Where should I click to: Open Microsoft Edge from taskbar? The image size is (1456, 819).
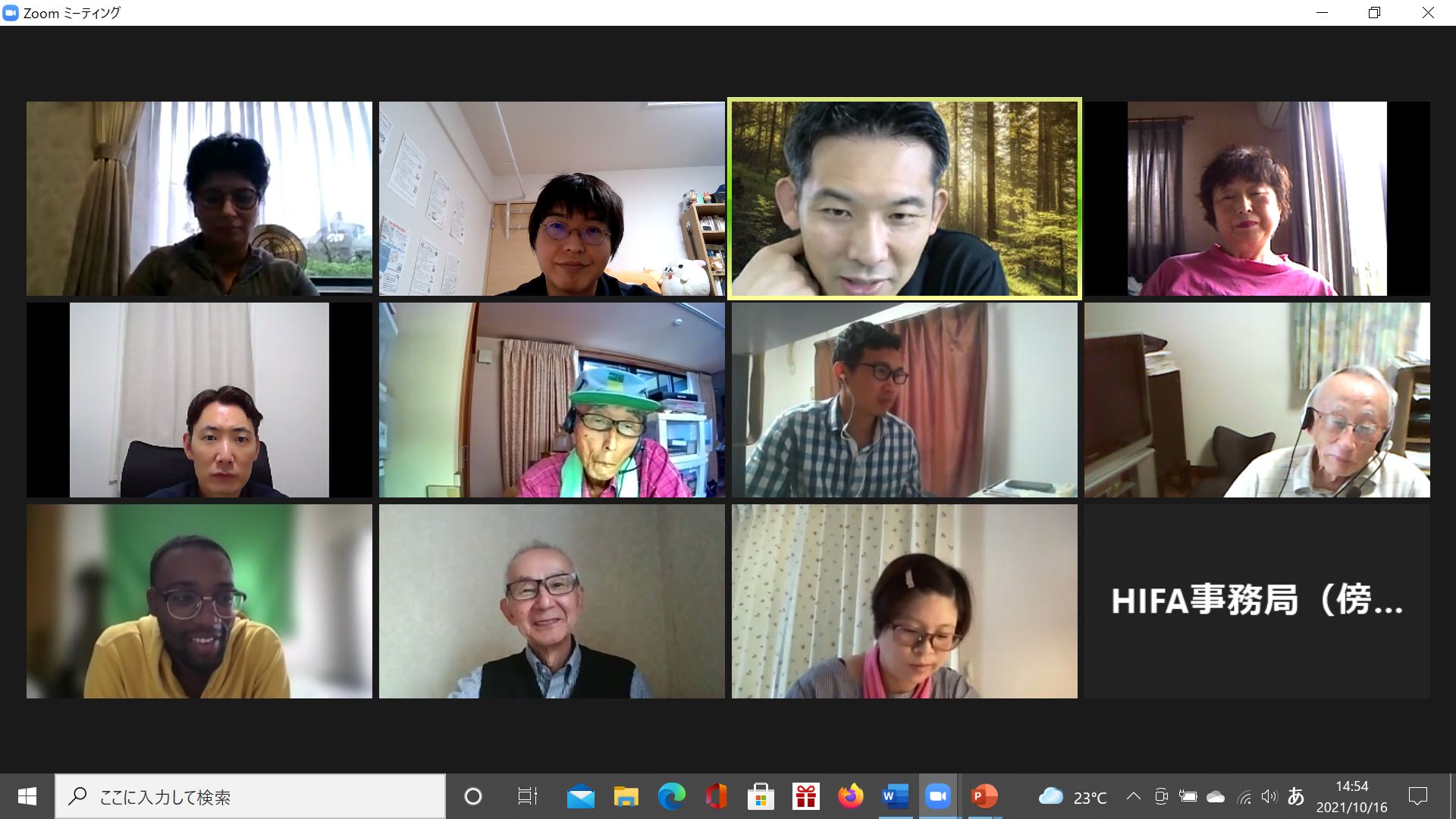[x=671, y=796]
